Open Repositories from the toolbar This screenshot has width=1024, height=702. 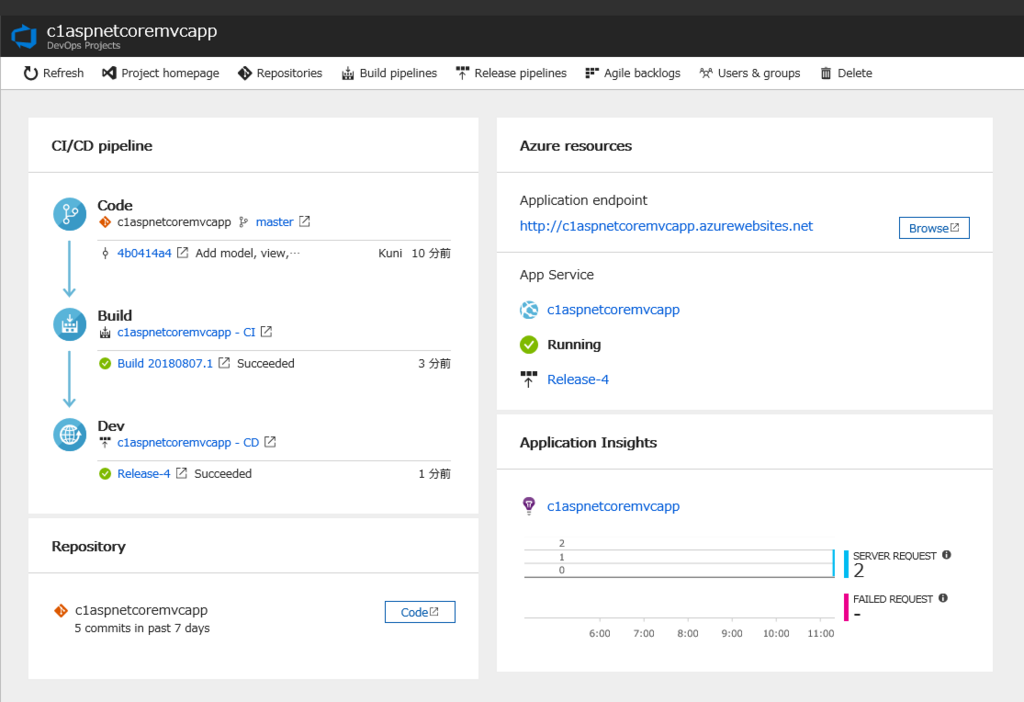click(x=280, y=73)
